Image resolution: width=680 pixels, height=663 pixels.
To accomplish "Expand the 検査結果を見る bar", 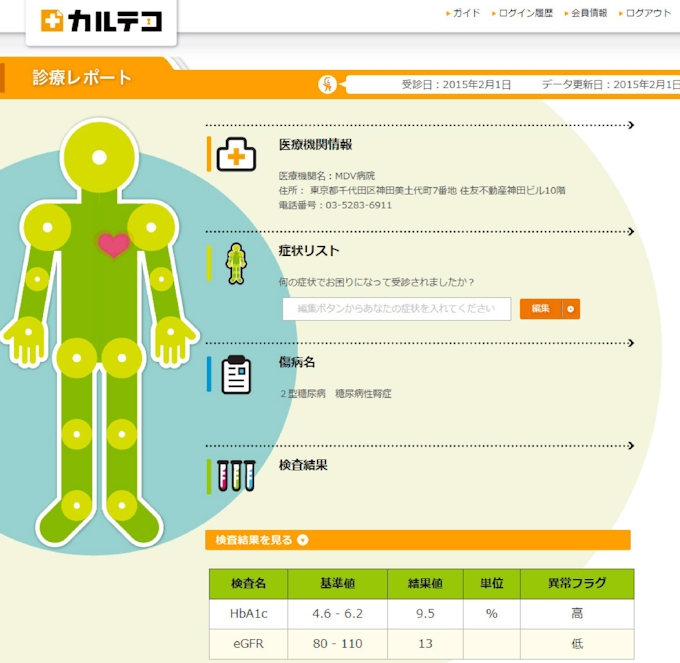I will click(x=417, y=540).
